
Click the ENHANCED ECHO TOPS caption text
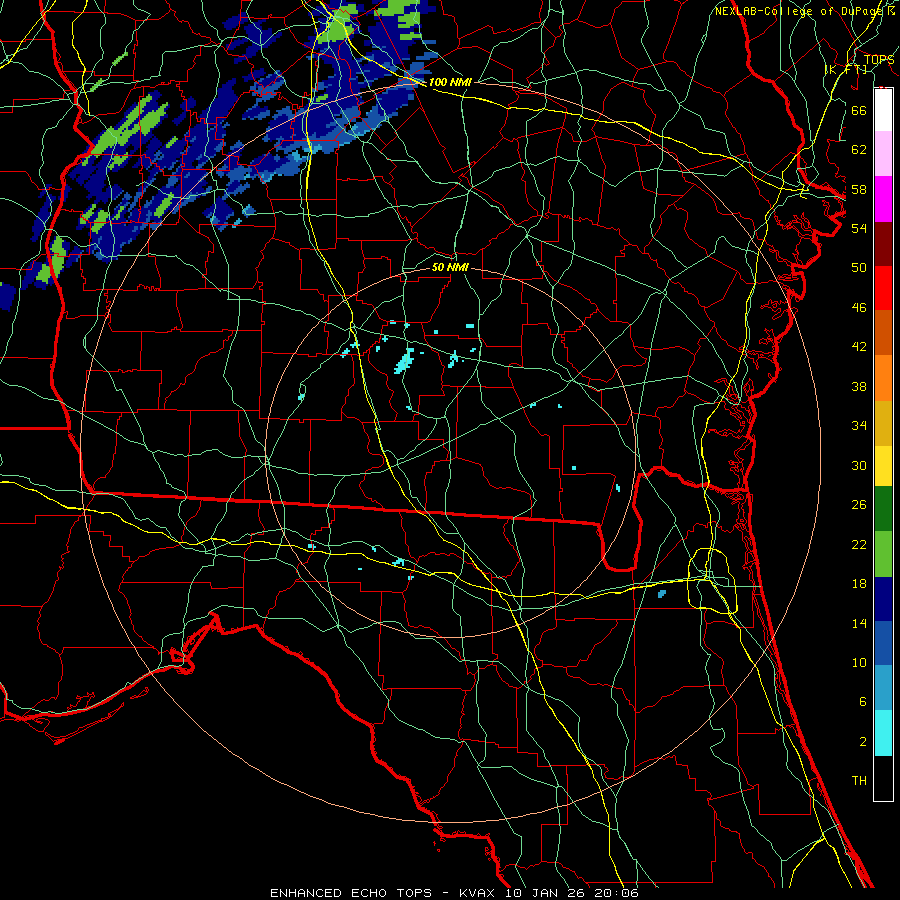coord(351,893)
